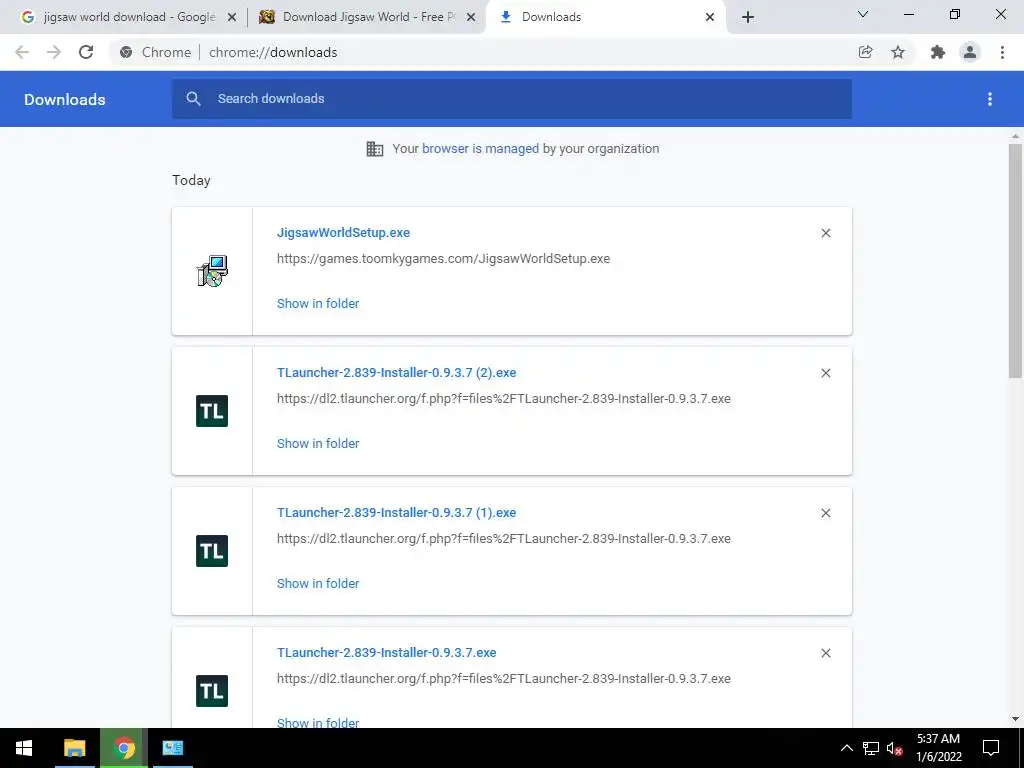Viewport: 1024px width, 768px height.
Task: Reload the page with the refresh icon
Action: [x=86, y=52]
